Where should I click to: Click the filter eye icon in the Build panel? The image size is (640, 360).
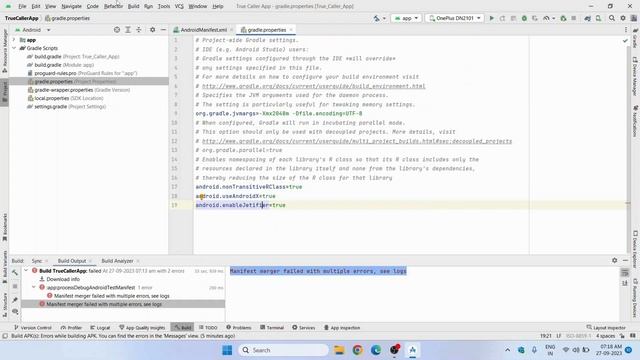[15, 312]
